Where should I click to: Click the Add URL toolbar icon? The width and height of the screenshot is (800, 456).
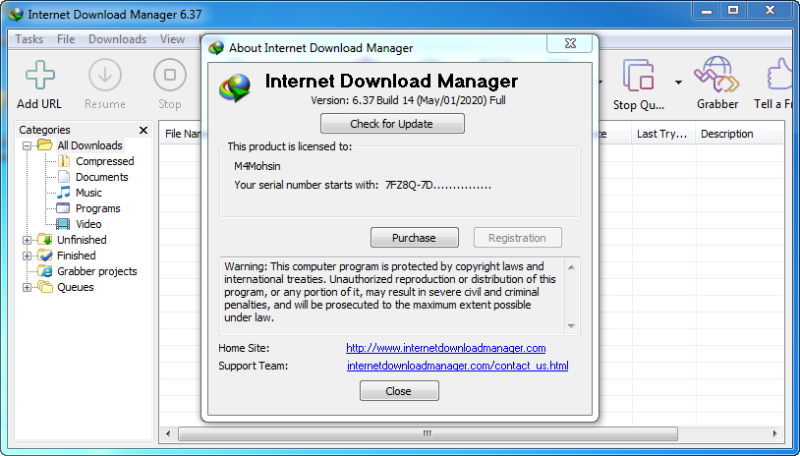coord(40,75)
